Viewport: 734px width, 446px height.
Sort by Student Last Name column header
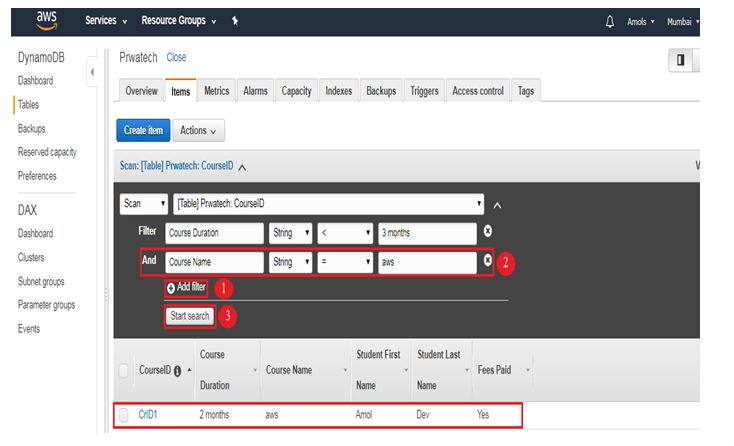pos(442,370)
